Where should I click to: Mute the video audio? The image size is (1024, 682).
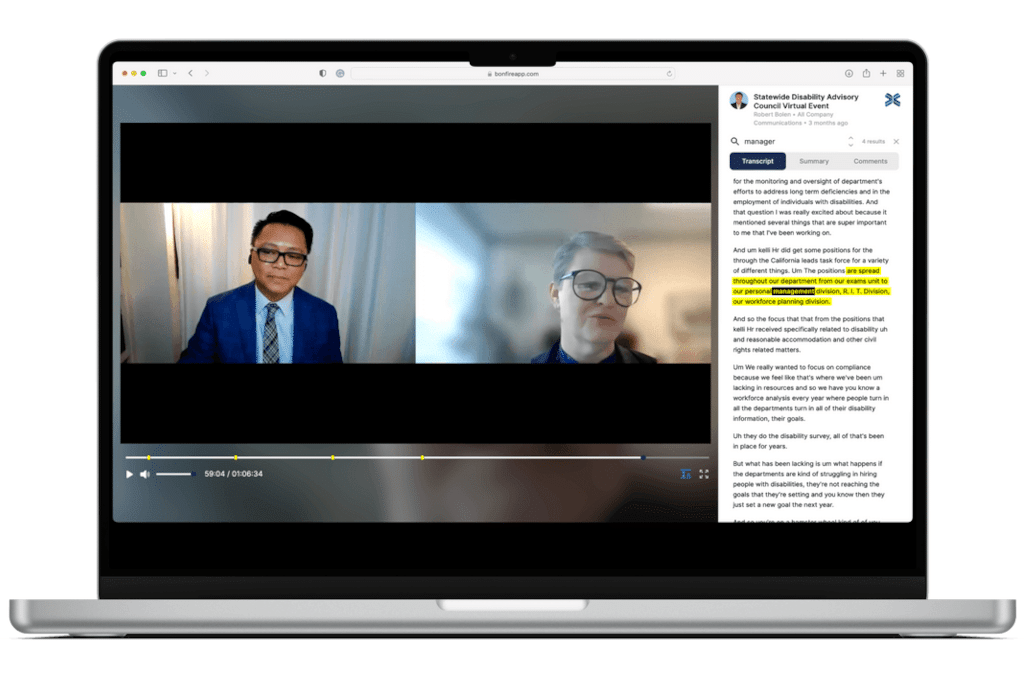pos(144,474)
